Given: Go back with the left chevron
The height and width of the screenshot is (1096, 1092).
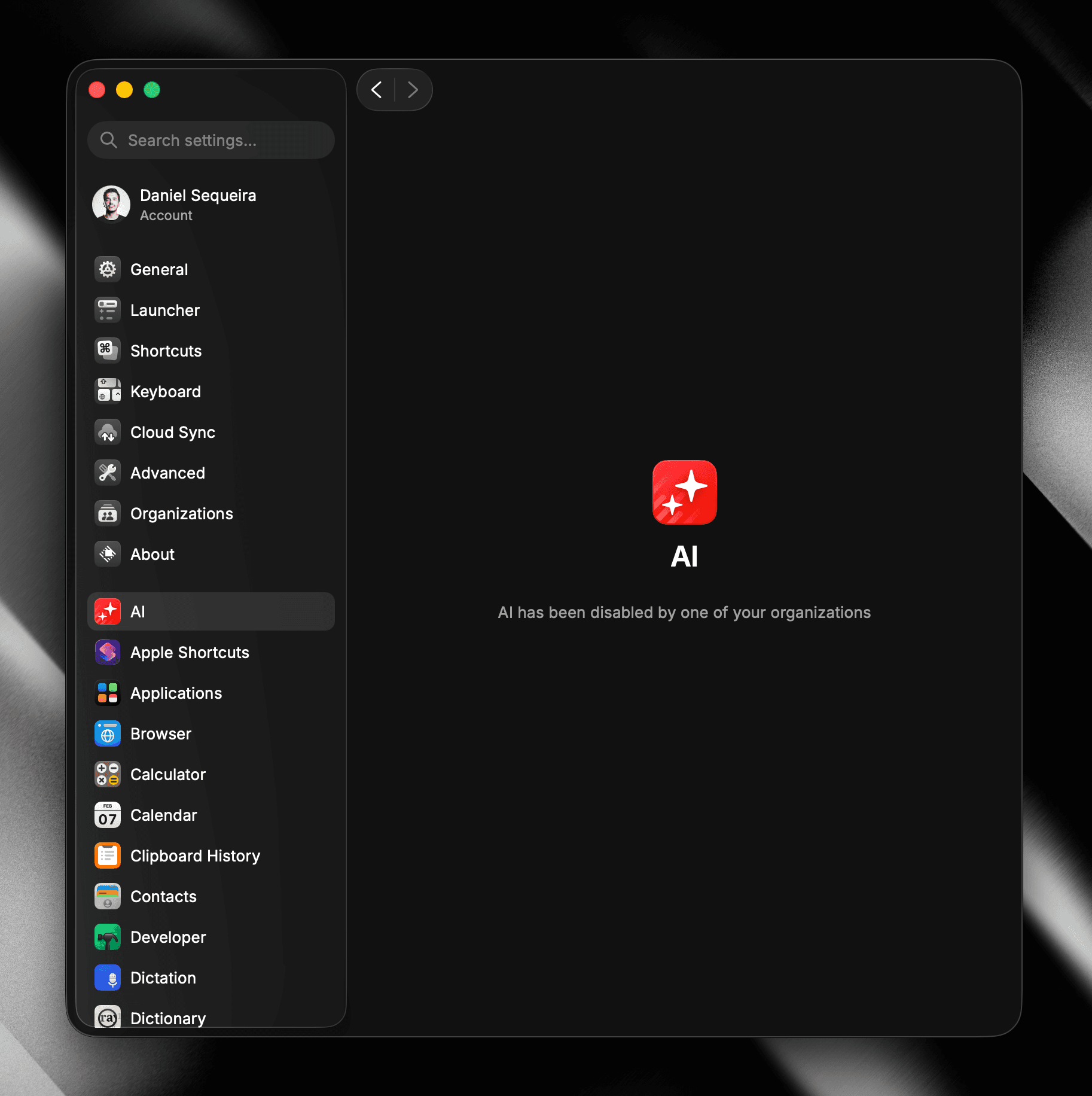Looking at the screenshot, I should pos(377,90).
